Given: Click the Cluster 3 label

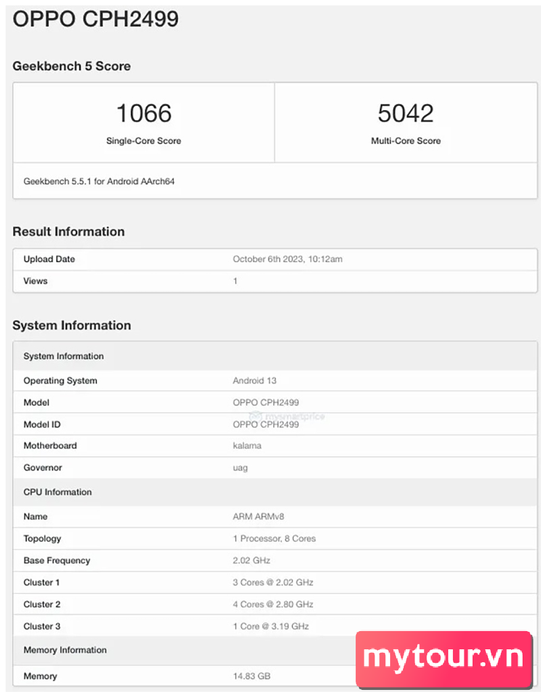Looking at the screenshot, I should pyautogui.click(x=42, y=626).
